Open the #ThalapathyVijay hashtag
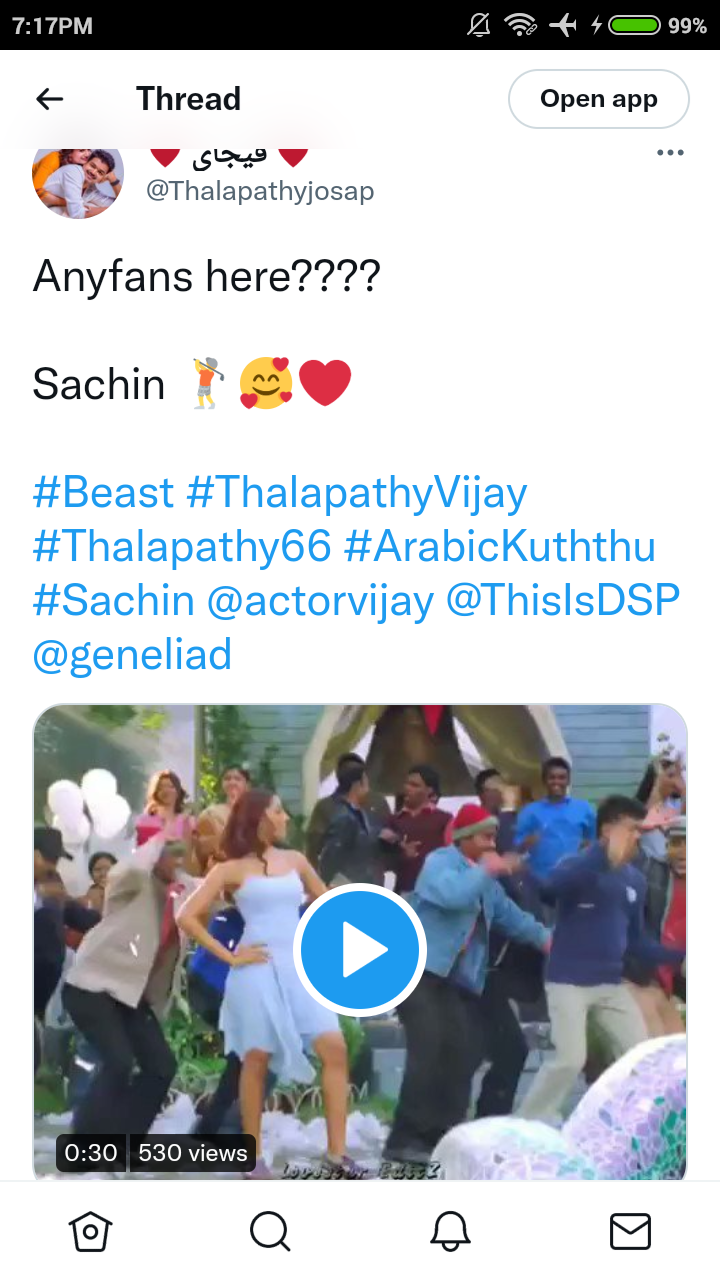This screenshot has height=1280, width=720. click(357, 493)
